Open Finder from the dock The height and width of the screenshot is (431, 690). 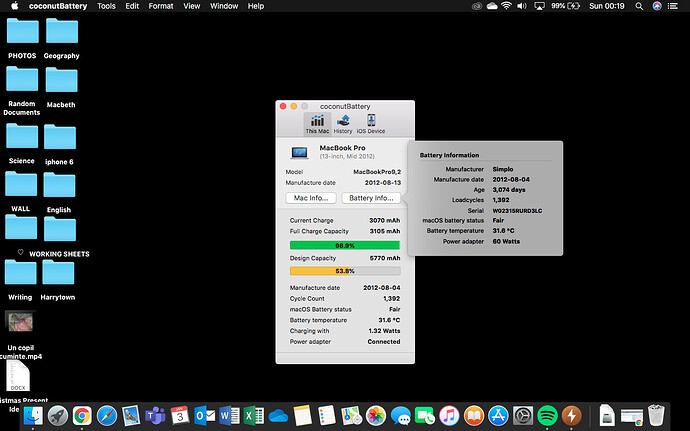(33, 416)
